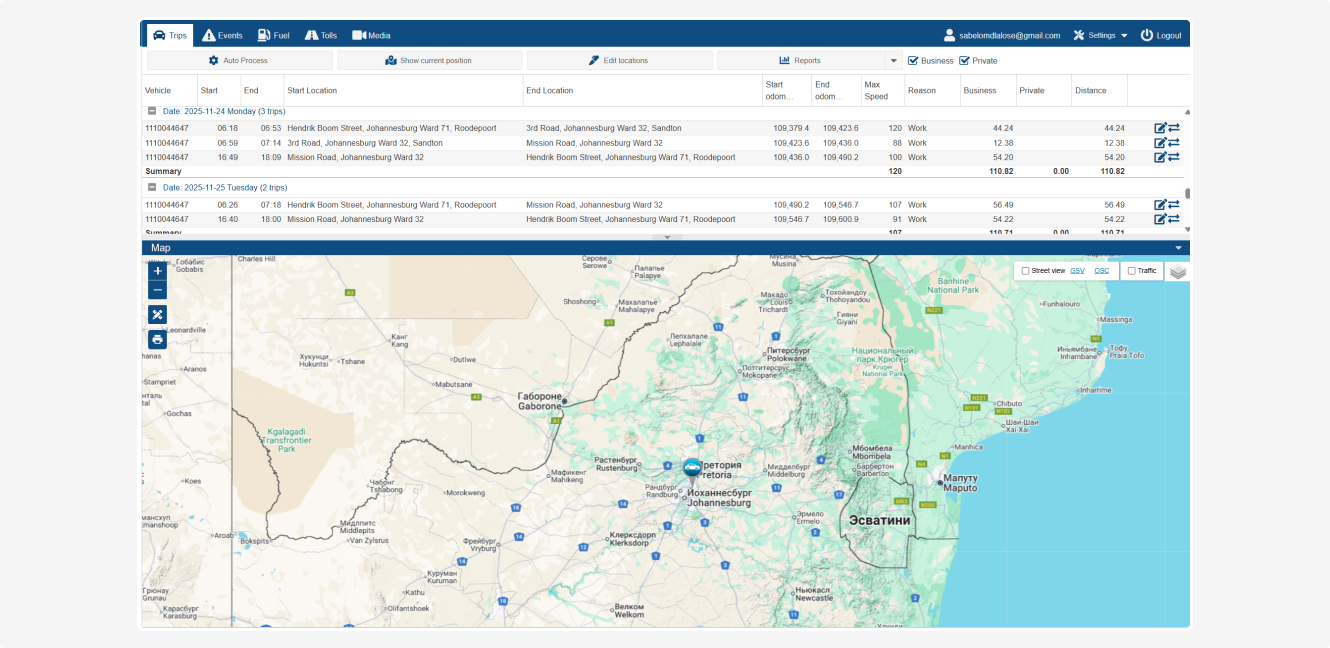Screen dimensions: 1330x648
Task: Click the map zoom out minus button
Action: (x=158, y=290)
